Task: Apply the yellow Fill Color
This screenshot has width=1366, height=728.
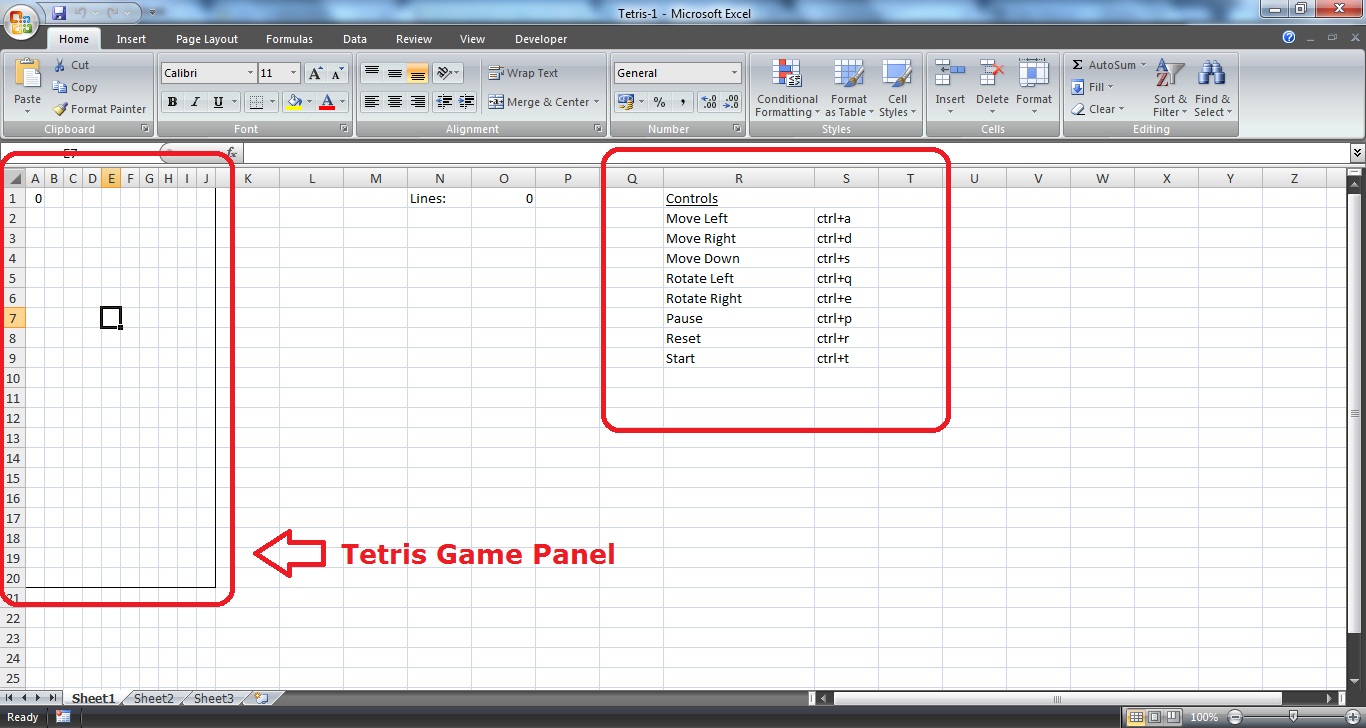Action: click(x=294, y=102)
